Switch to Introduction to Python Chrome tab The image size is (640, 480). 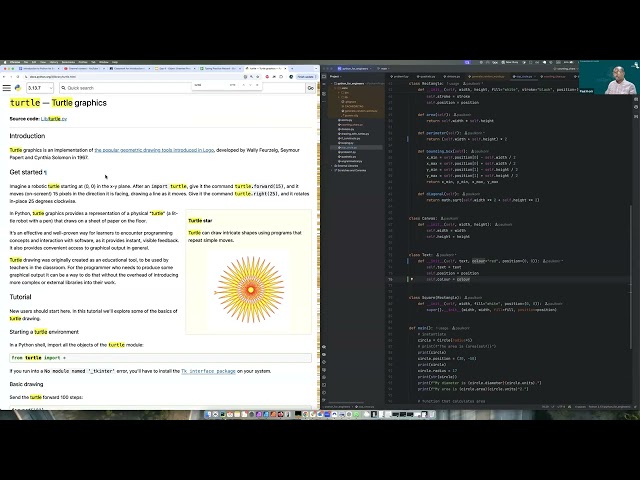point(39,69)
